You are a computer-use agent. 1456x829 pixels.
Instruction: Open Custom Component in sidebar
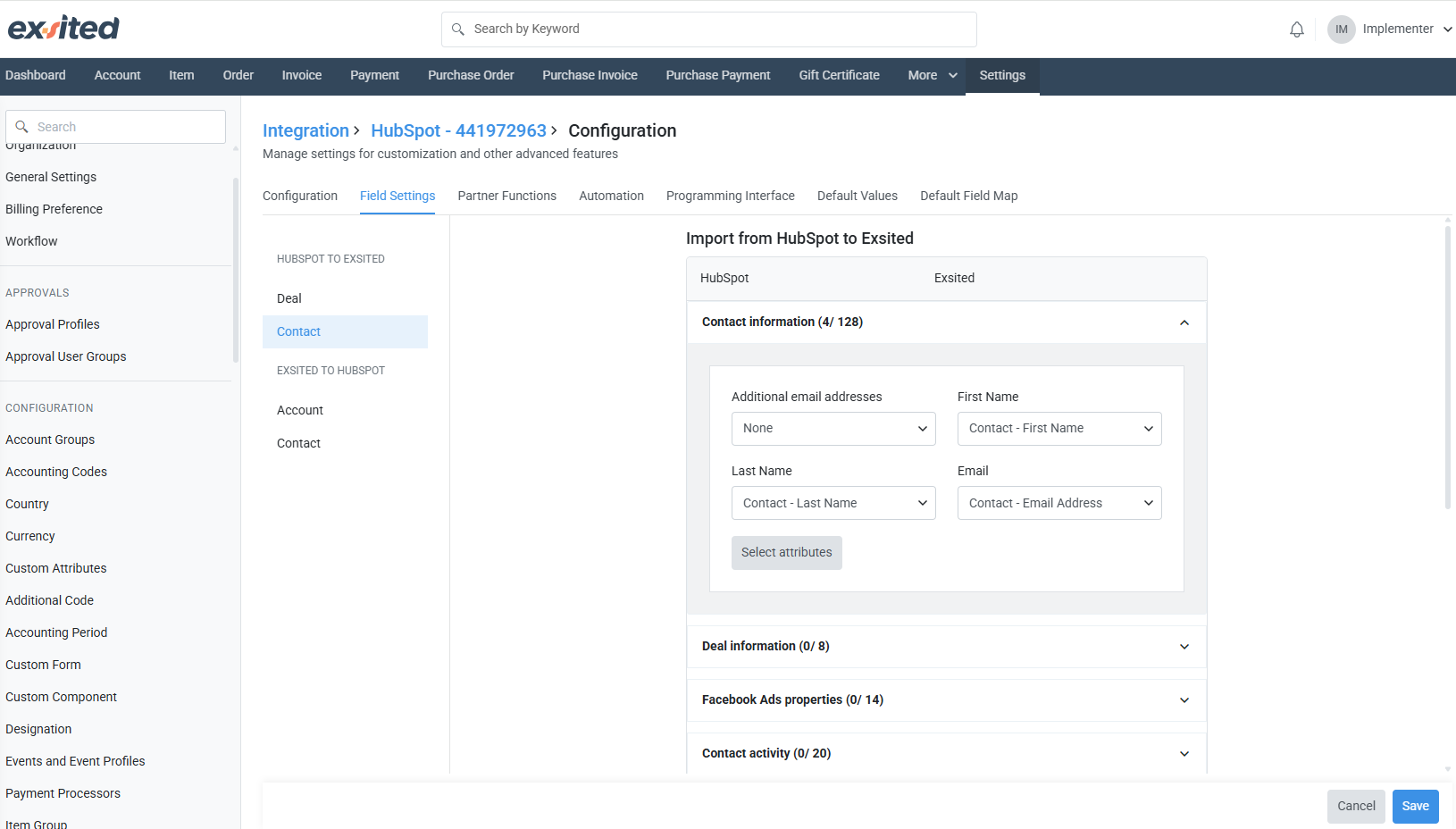click(x=61, y=697)
